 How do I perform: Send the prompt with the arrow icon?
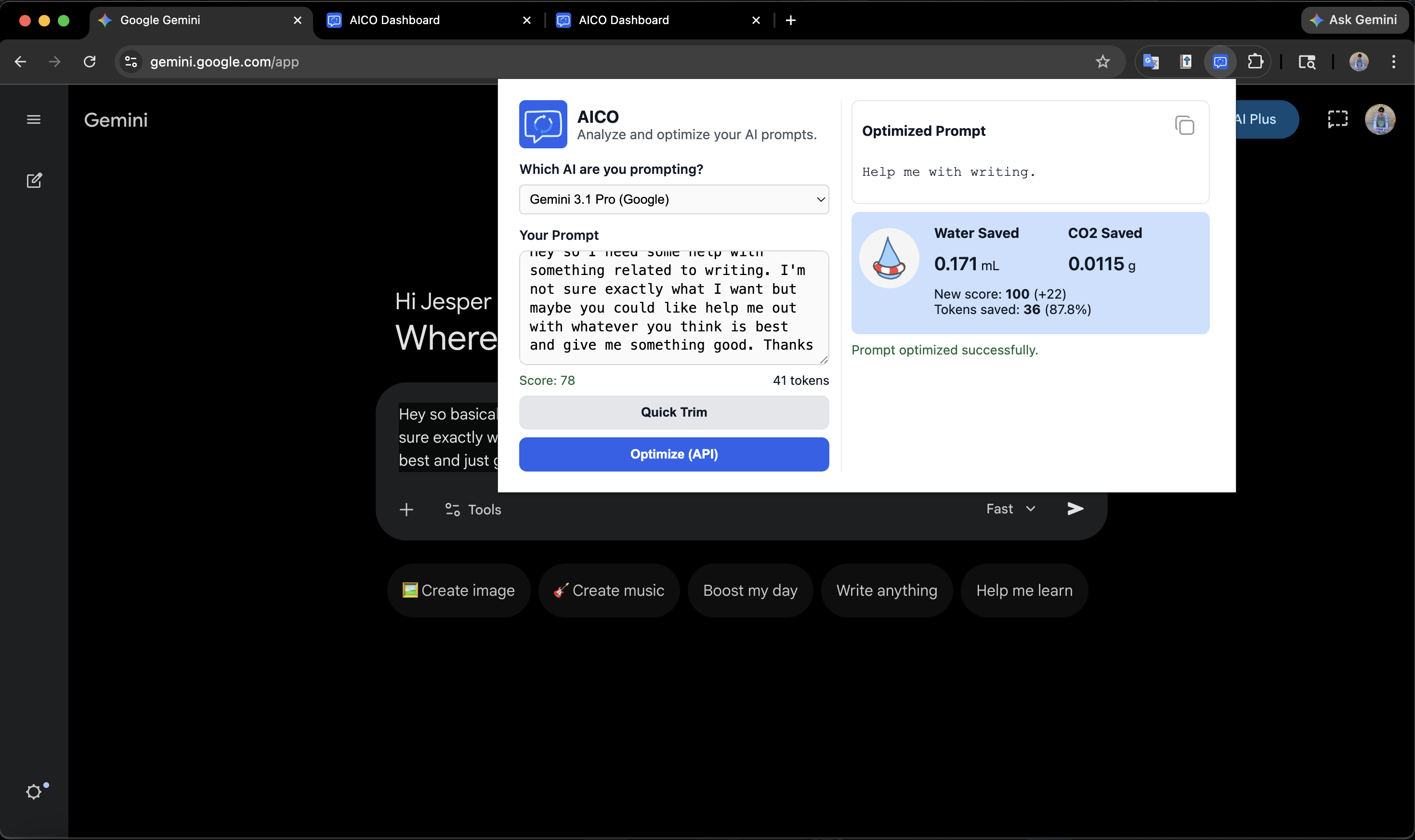(x=1075, y=508)
